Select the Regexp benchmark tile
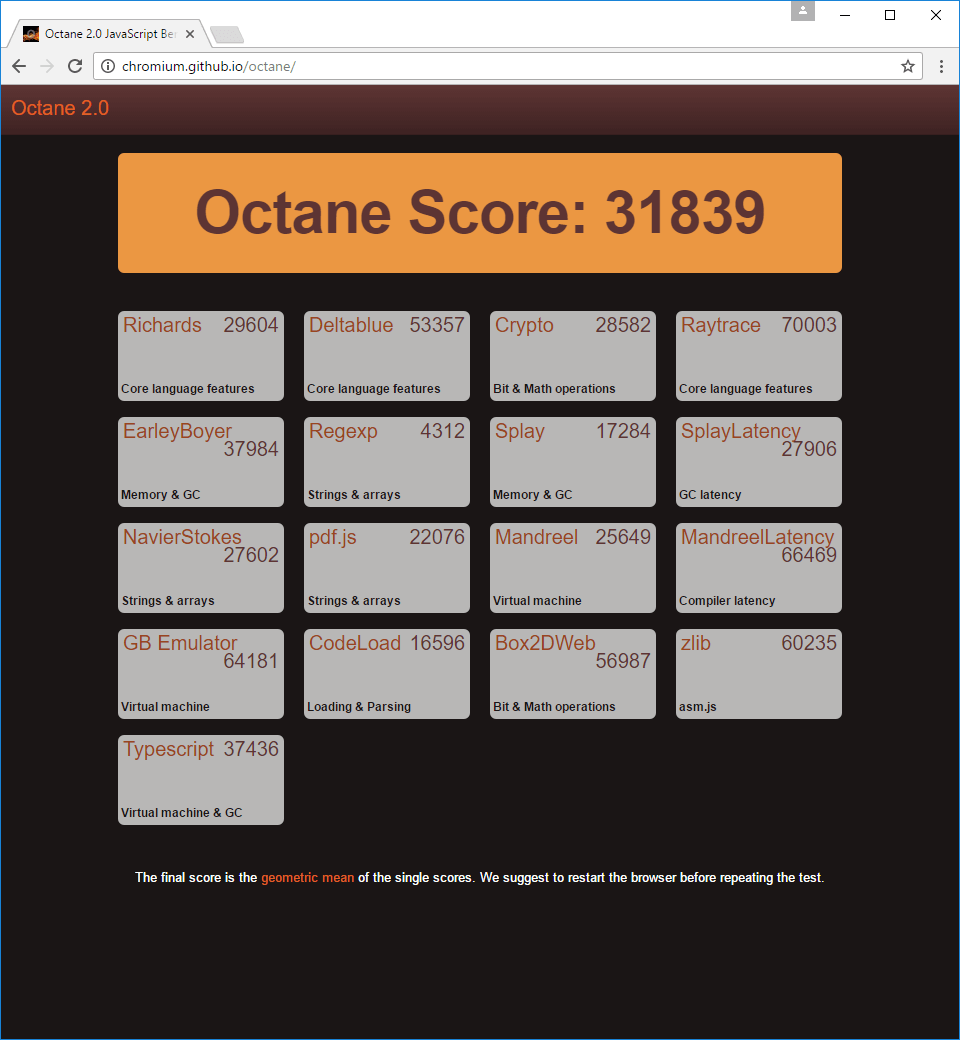The image size is (960, 1040). coord(387,462)
